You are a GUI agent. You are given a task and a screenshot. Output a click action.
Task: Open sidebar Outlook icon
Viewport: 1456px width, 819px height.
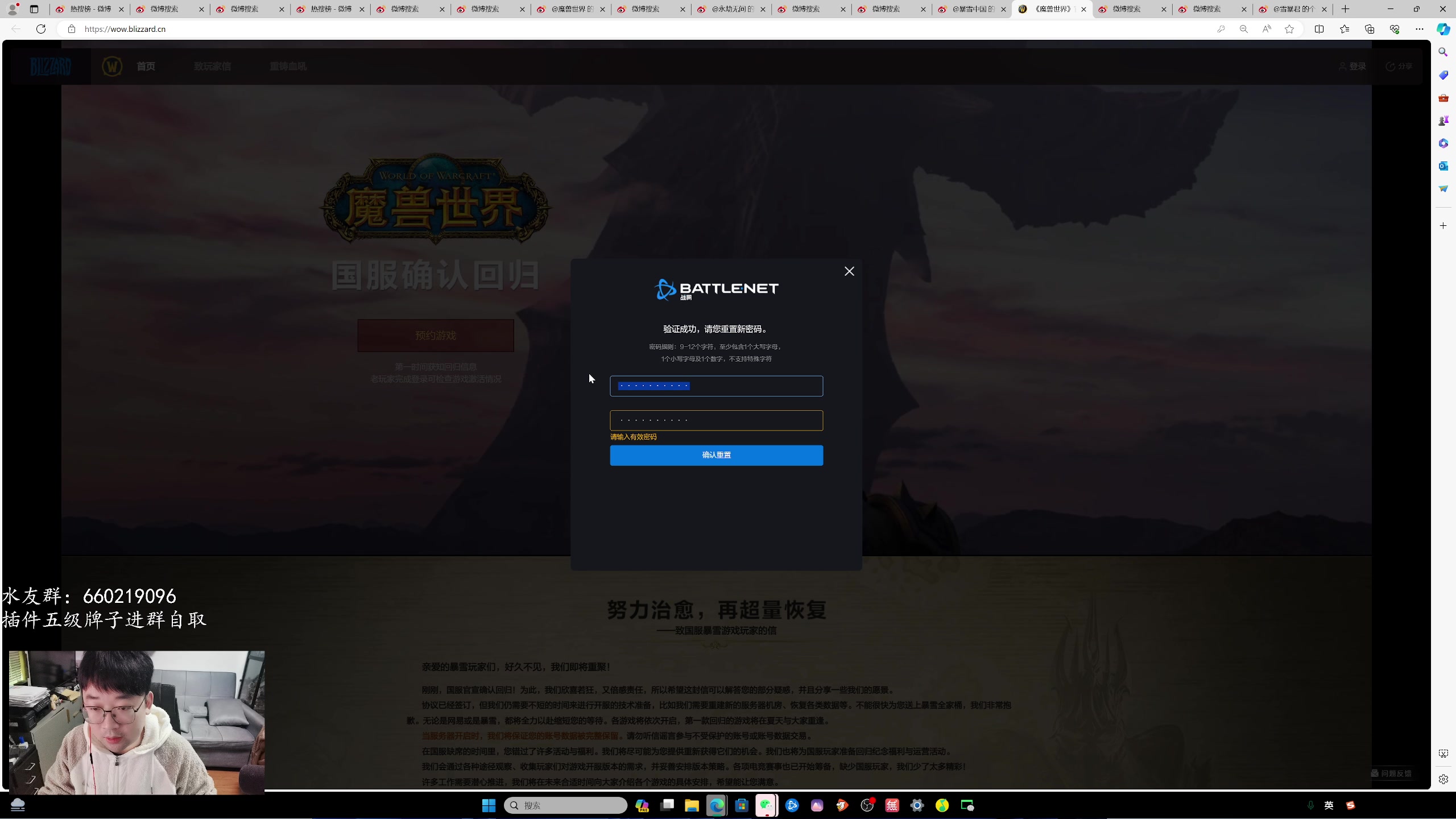pos(1443,166)
